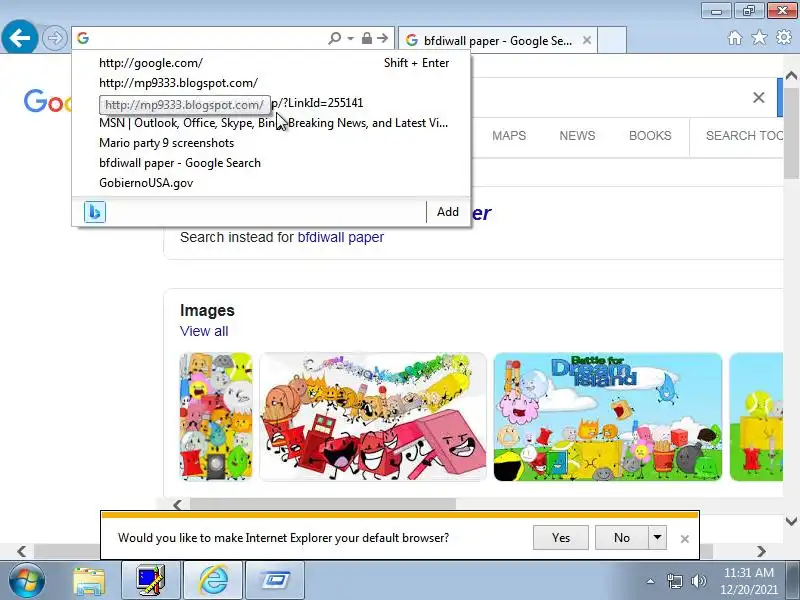Pick bfdiwall paper - Google Search suggestion
The image size is (800, 600).
(x=271, y=163)
